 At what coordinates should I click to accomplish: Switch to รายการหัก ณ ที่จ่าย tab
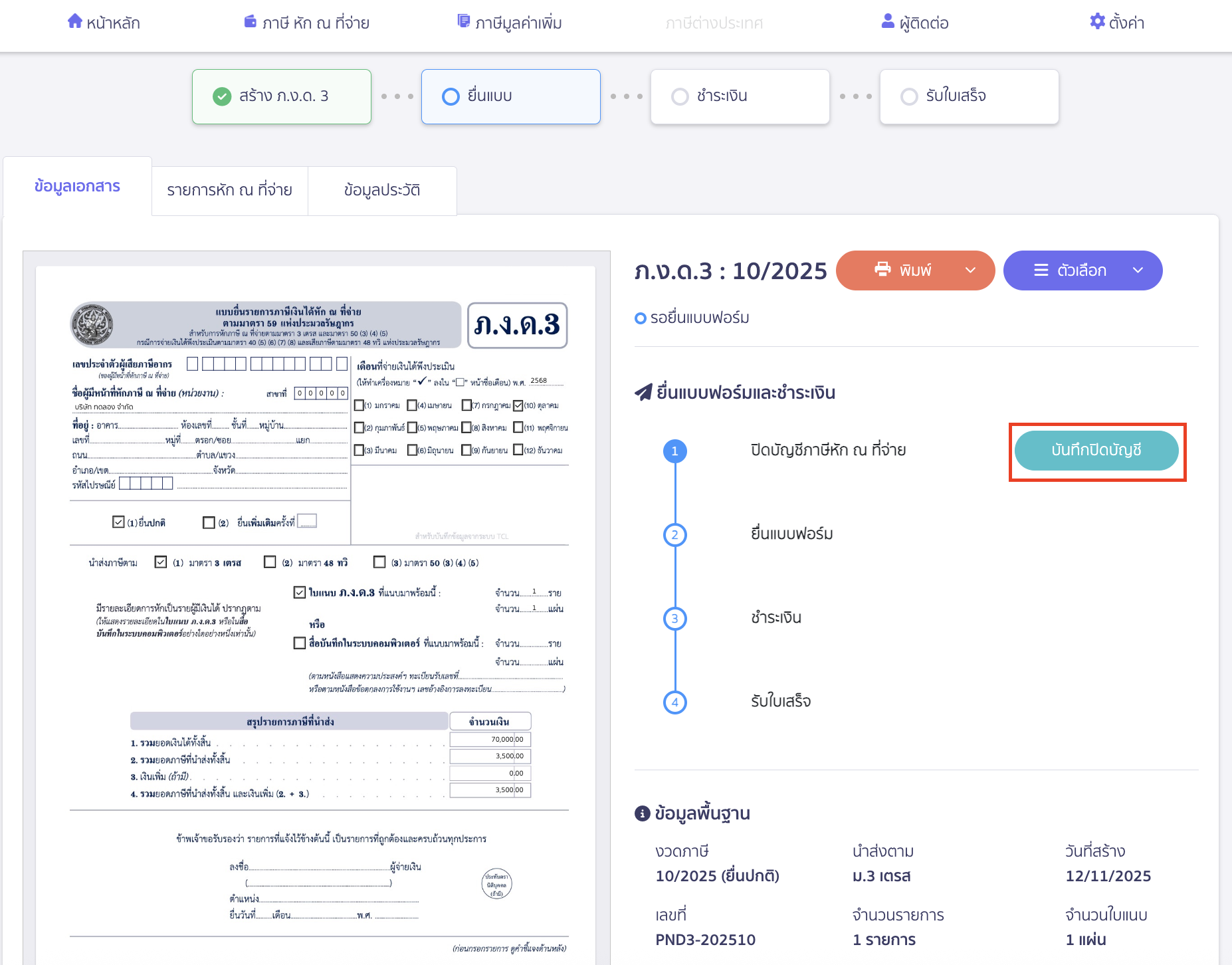click(229, 191)
